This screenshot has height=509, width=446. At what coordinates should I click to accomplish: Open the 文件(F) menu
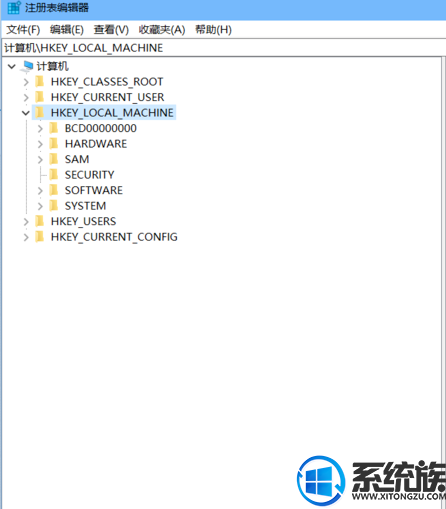23,30
